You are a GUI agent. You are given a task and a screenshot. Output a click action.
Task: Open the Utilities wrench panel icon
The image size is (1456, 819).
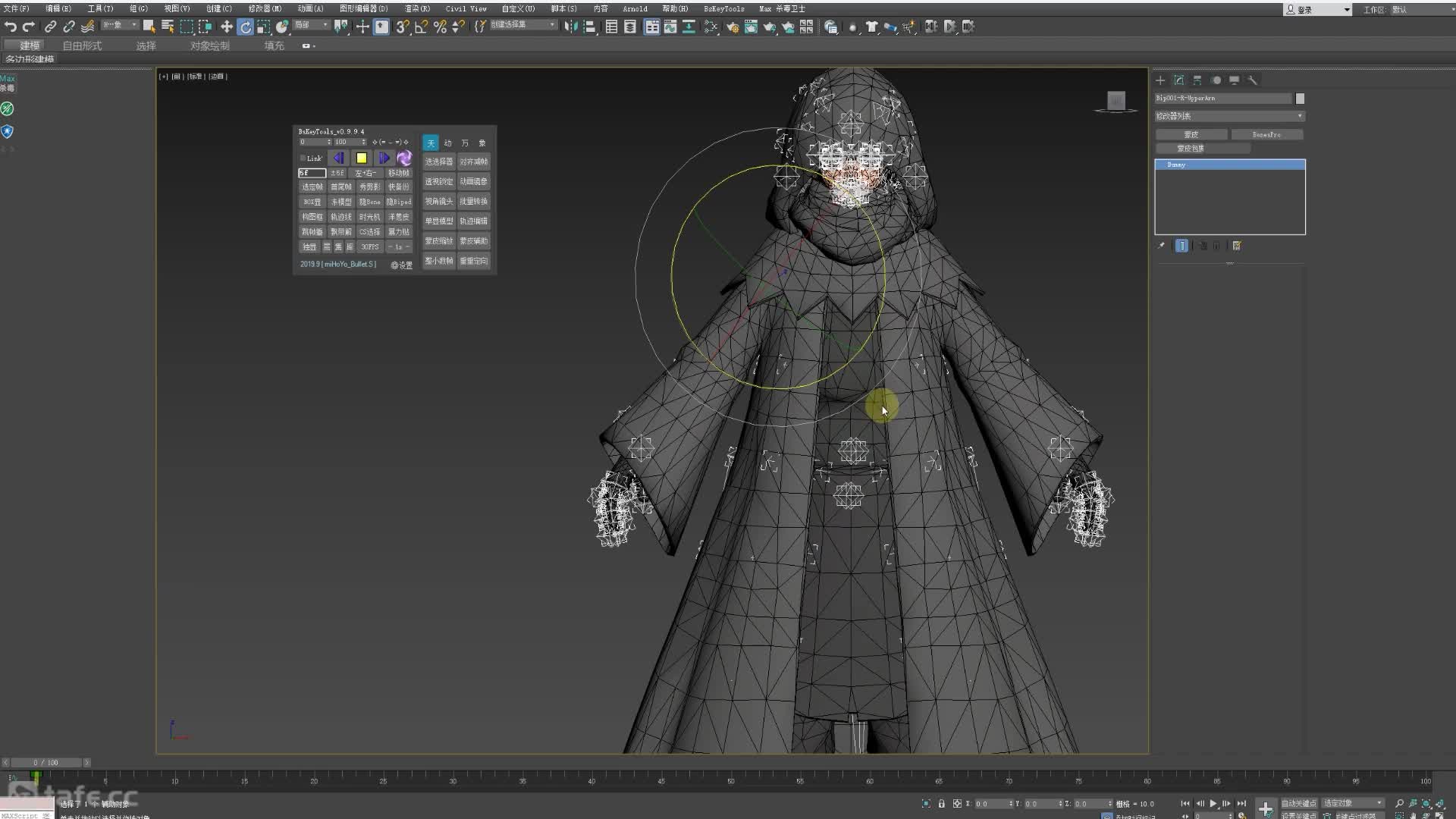(1253, 80)
